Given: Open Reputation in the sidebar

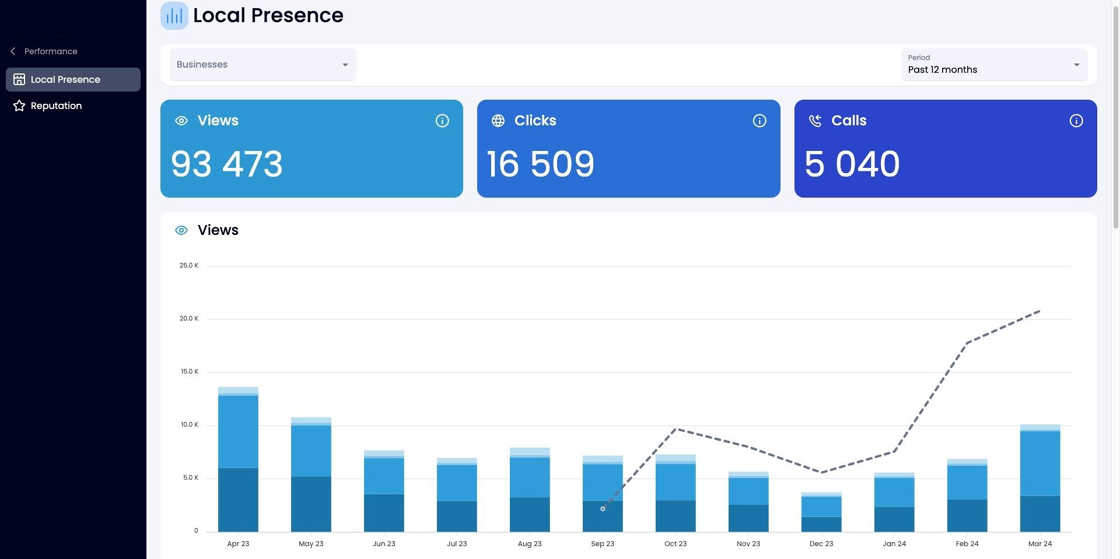Looking at the screenshot, I should (x=73, y=106).
